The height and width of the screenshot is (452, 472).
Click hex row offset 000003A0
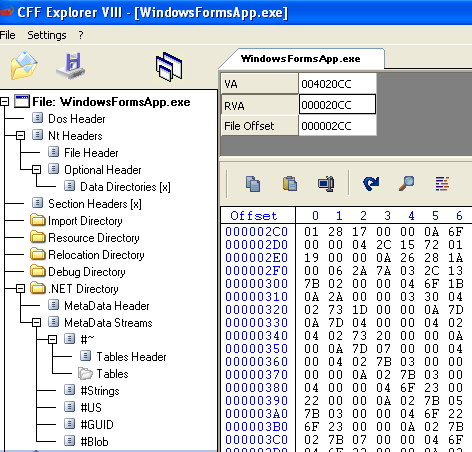click(x=256, y=414)
